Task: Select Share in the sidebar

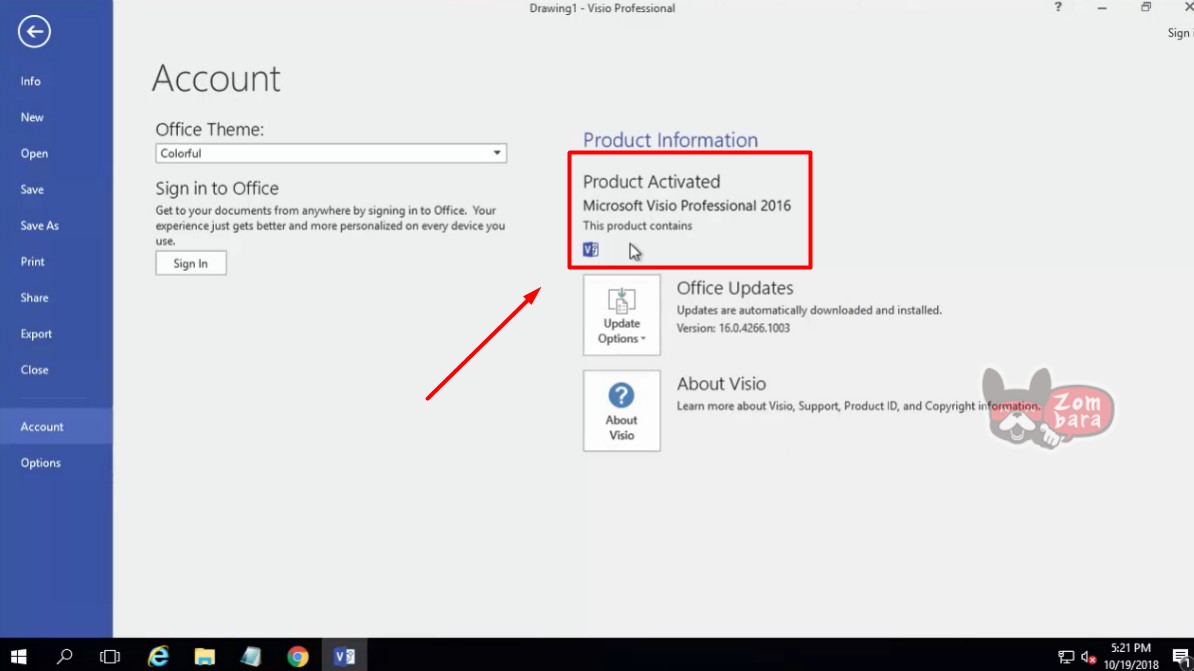Action: pos(34,298)
